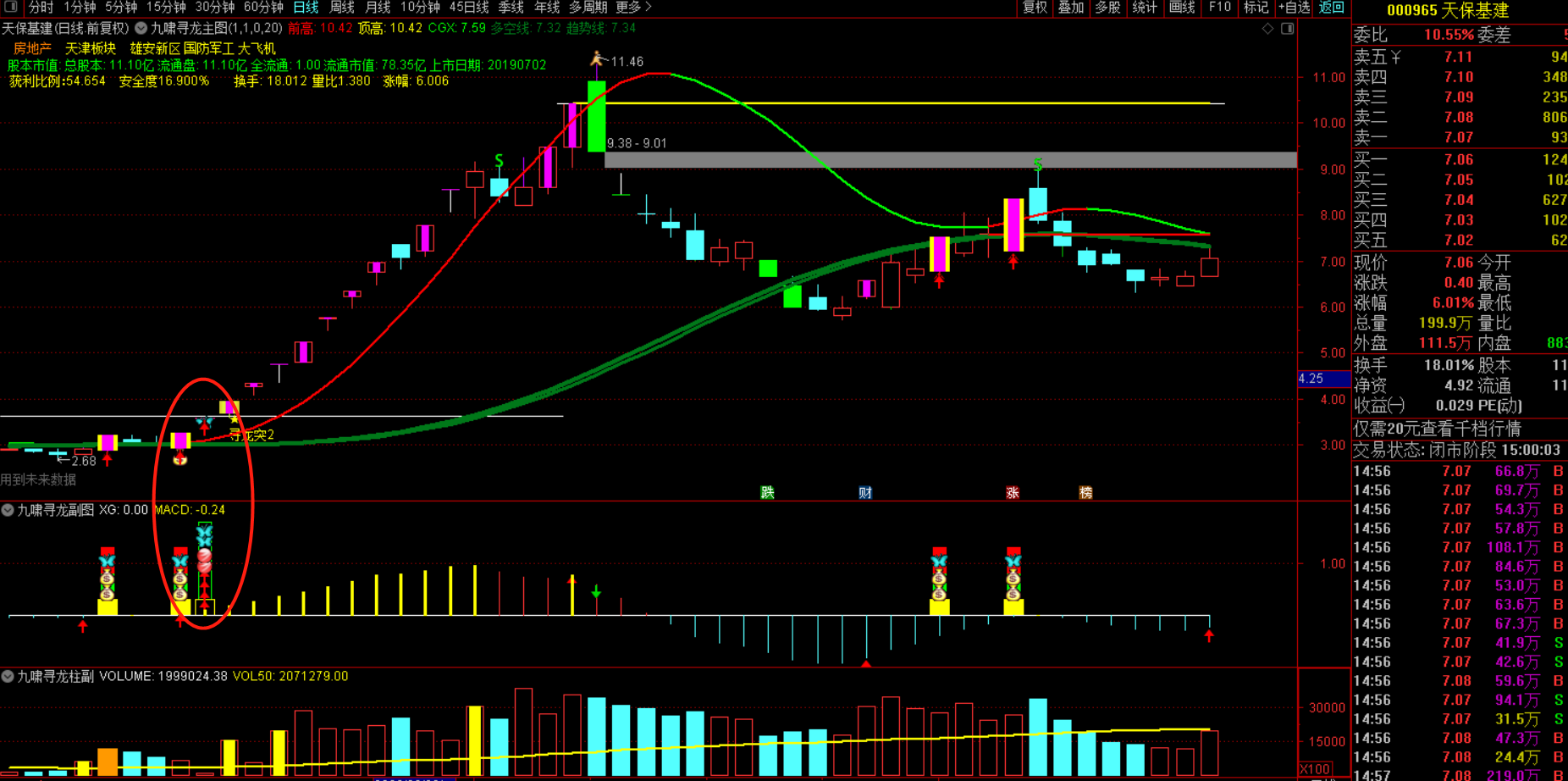The width and height of the screenshot is (1568, 781).
Task: Expand the 九啸寻龙副图 indicator dropdown
Action: (8, 510)
